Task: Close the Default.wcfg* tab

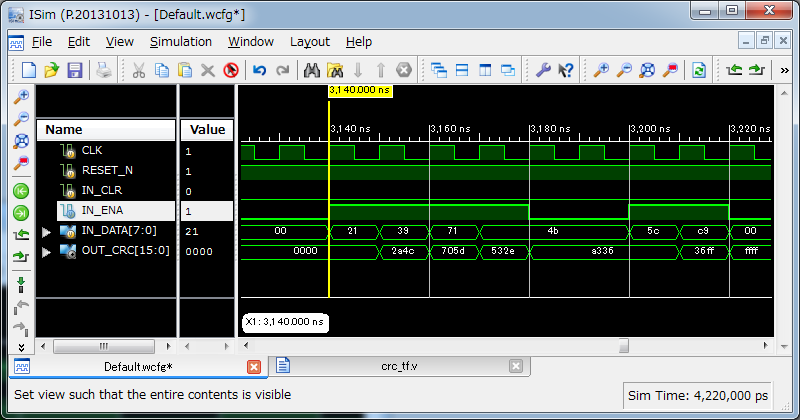Action: [254, 367]
